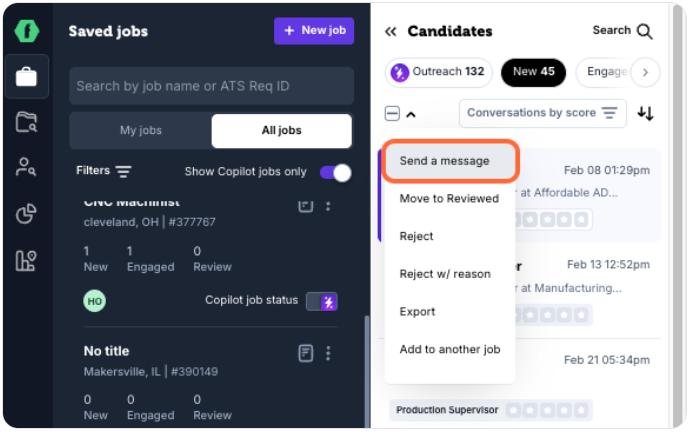
Task: Toggle Show Copilot jobs only switch
Action: pos(335,173)
